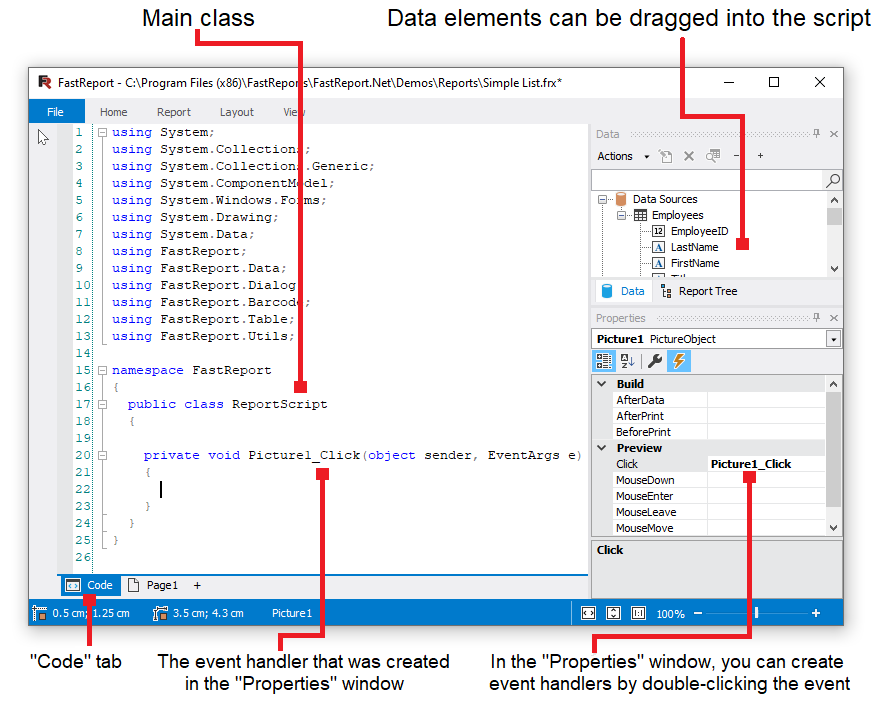Select the LastName field
Viewport: 878px width, 702px height.
(x=694, y=247)
